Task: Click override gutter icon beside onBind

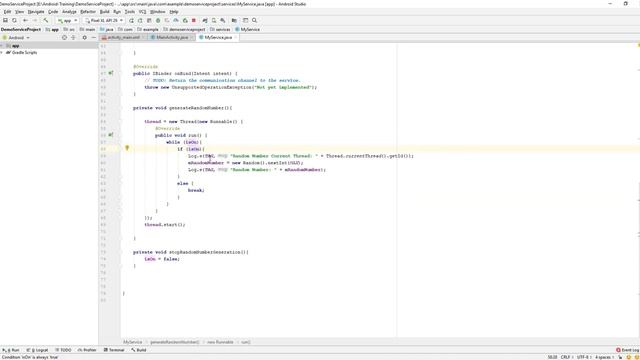Action: coord(110,73)
